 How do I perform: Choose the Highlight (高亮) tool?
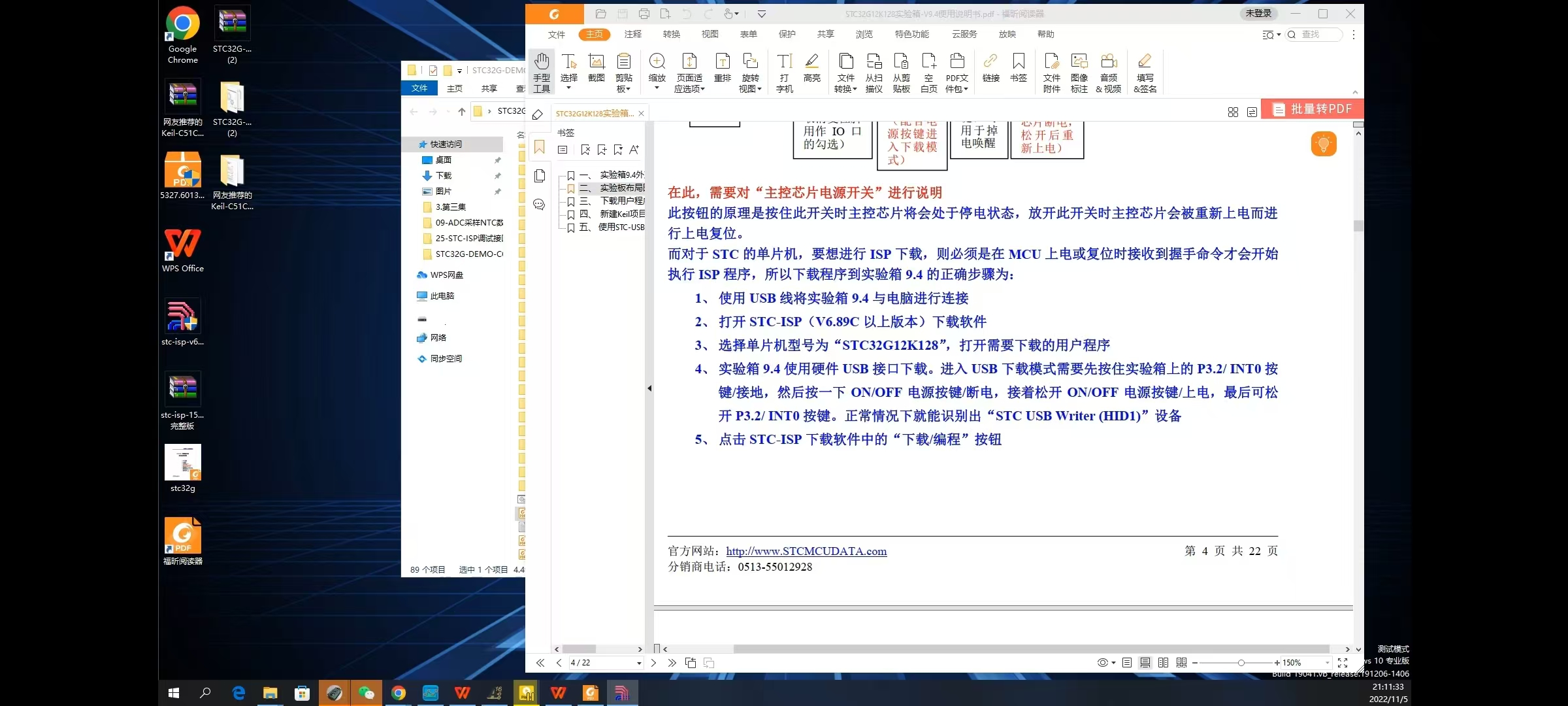[811, 68]
